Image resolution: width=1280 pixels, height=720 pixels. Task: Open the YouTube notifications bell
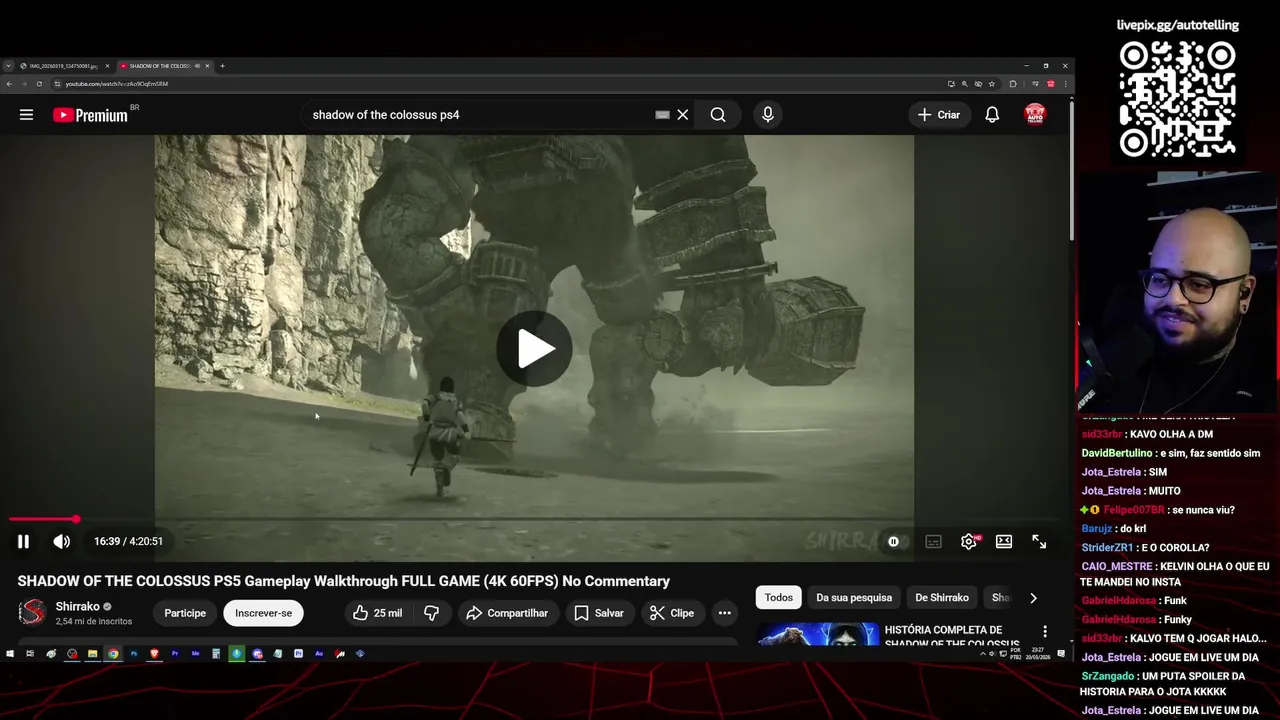pyautogui.click(x=992, y=115)
